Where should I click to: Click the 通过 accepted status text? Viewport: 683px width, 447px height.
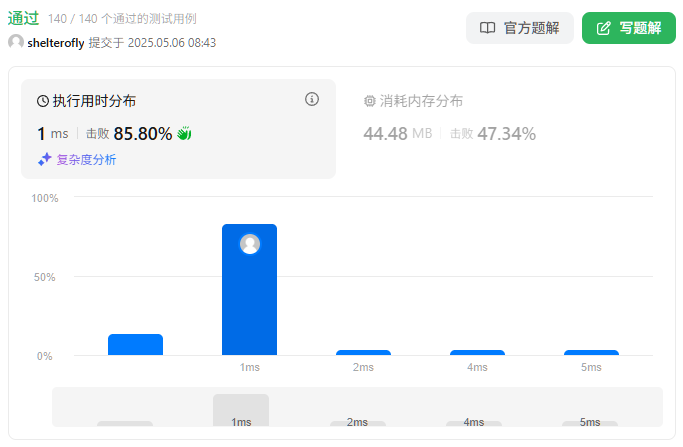coord(24,18)
